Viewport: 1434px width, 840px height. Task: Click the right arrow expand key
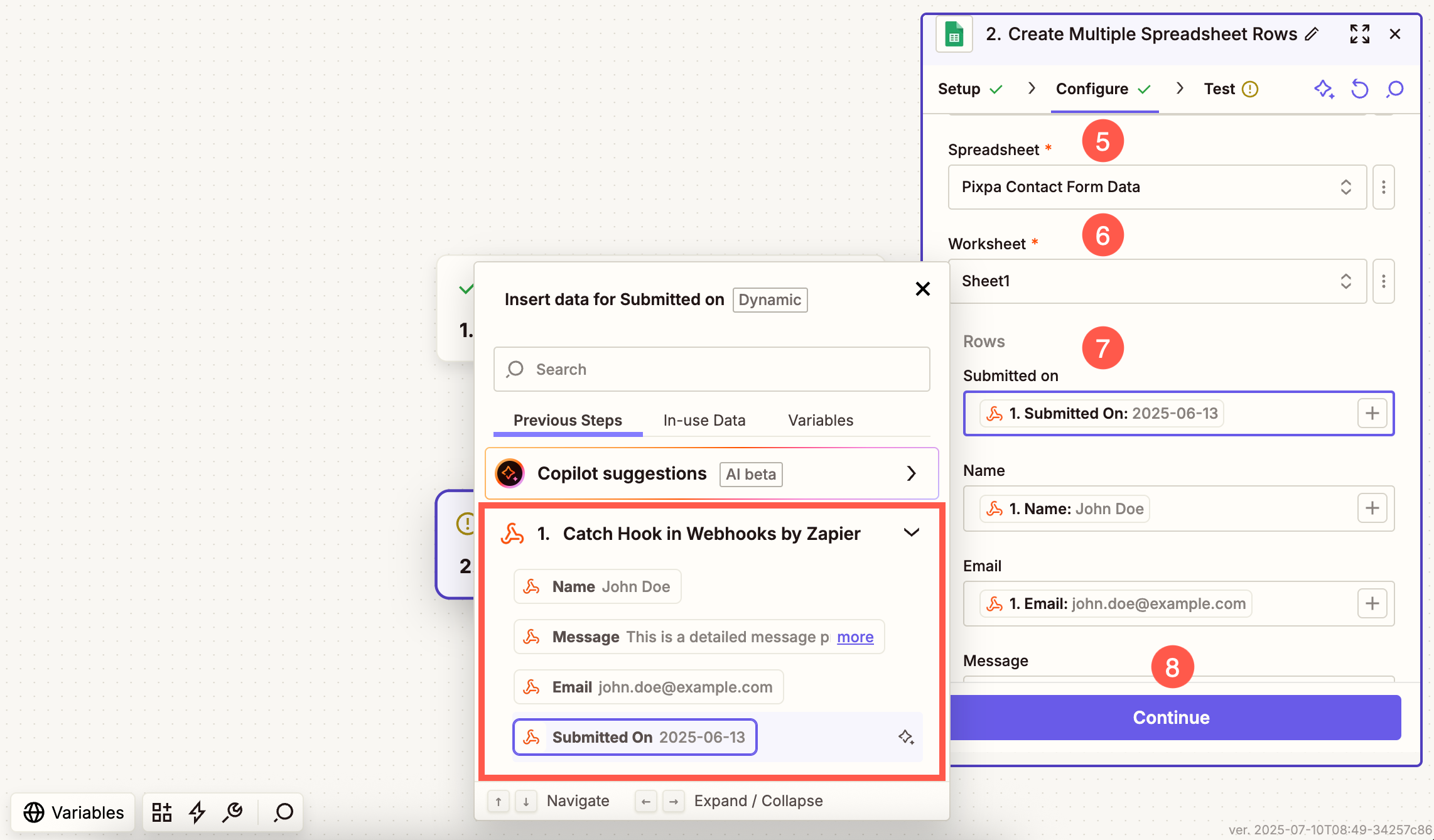(674, 801)
